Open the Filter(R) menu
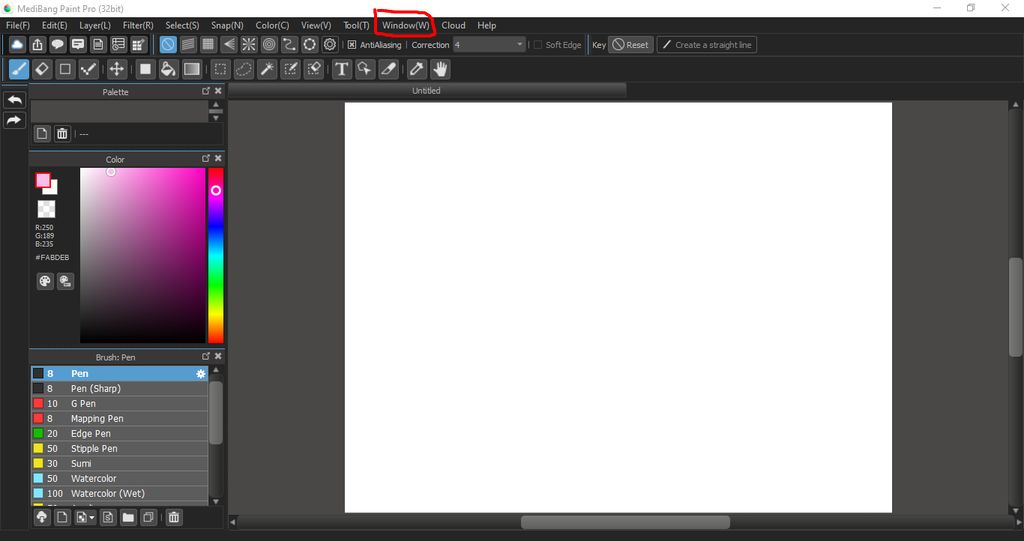Screen dimensions: 1024x541 (138, 25)
